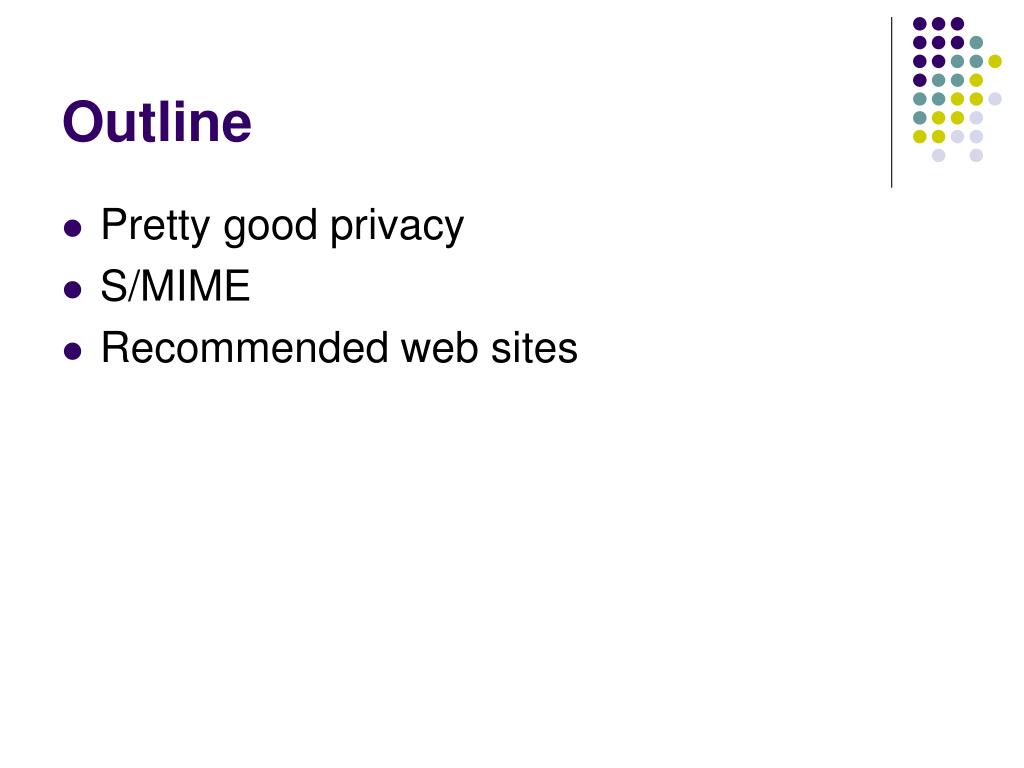Click the teal dot in second decoration row
This screenshot has width=1024, height=768.
[976, 43]
